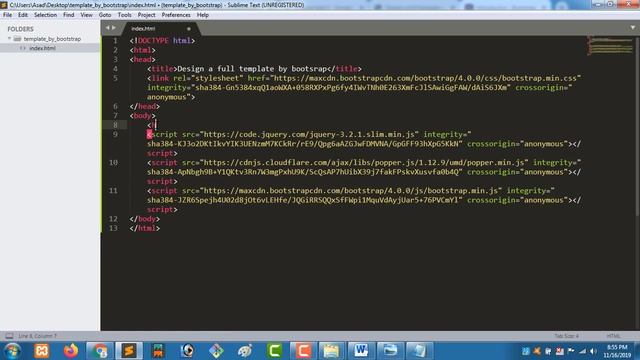The height and width of the screenshot is (360, 640).
Task: Open Microsoft Word from the taskbar
Action: 361,351
